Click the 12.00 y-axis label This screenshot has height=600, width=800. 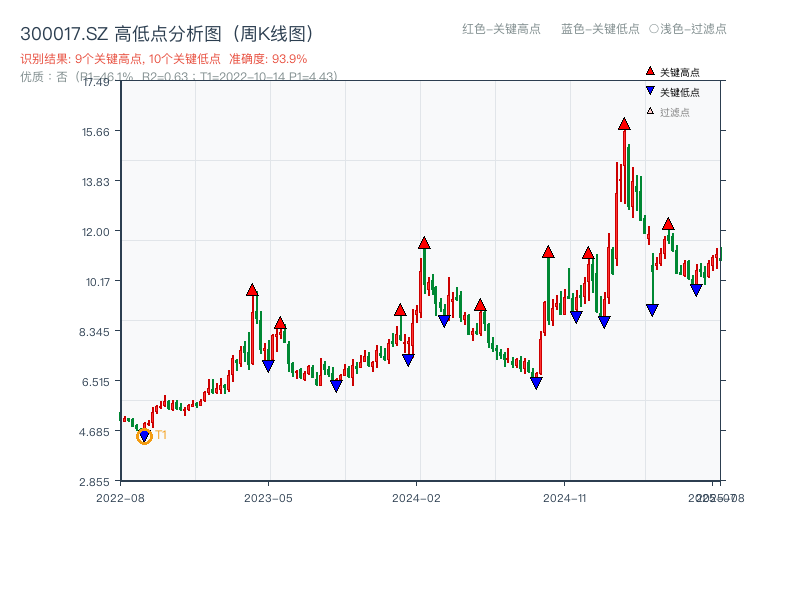click(96, 232)
